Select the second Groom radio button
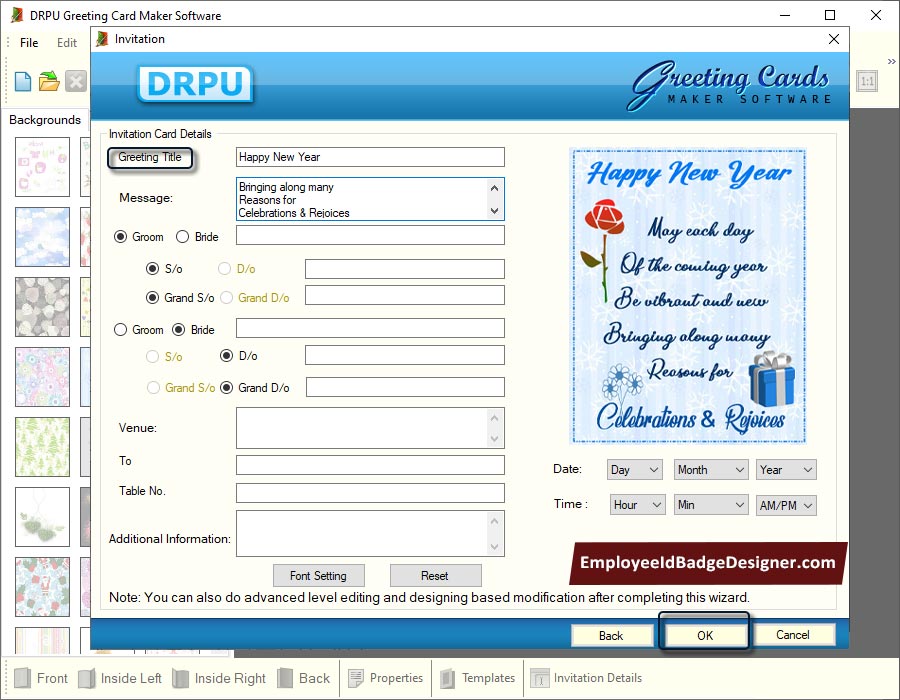 point(121,330)
